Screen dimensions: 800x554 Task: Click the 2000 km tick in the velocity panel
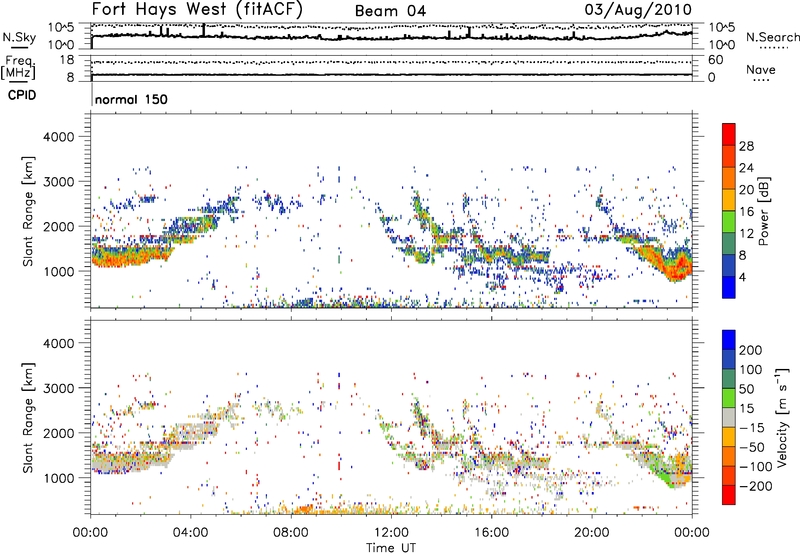(59, 433)
